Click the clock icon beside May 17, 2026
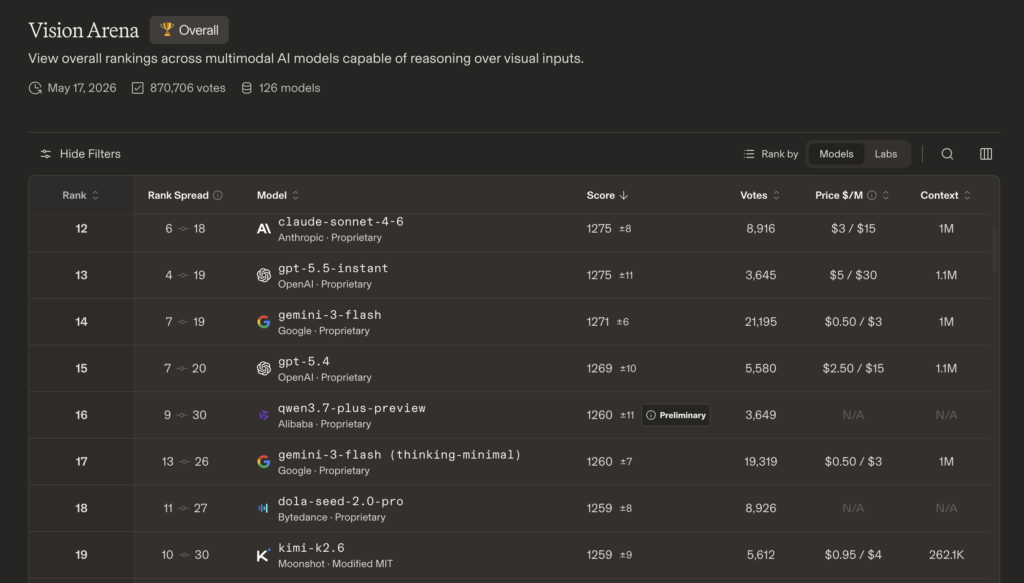 pos(35,88)
